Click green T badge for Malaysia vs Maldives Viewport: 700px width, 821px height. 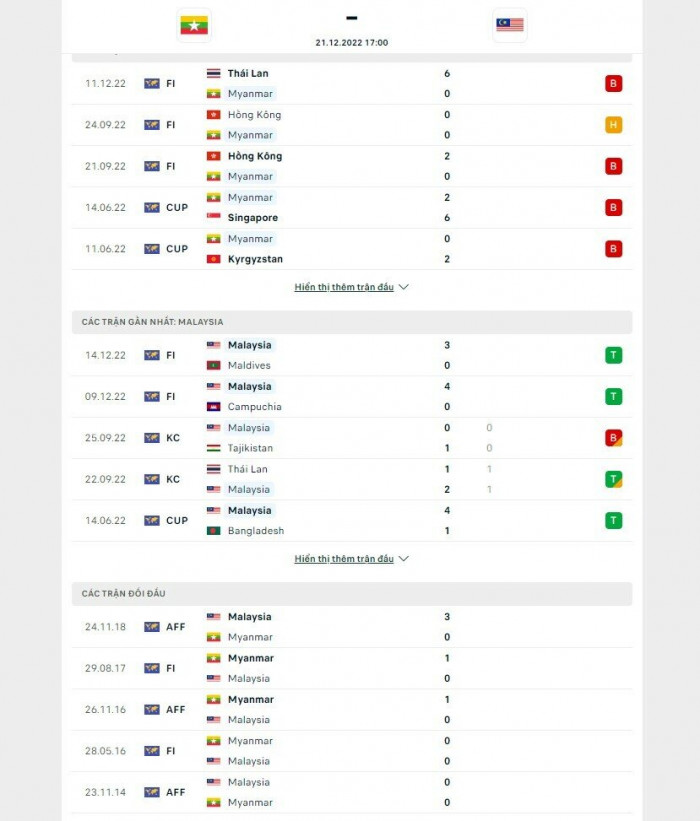(x=613, y=355)
